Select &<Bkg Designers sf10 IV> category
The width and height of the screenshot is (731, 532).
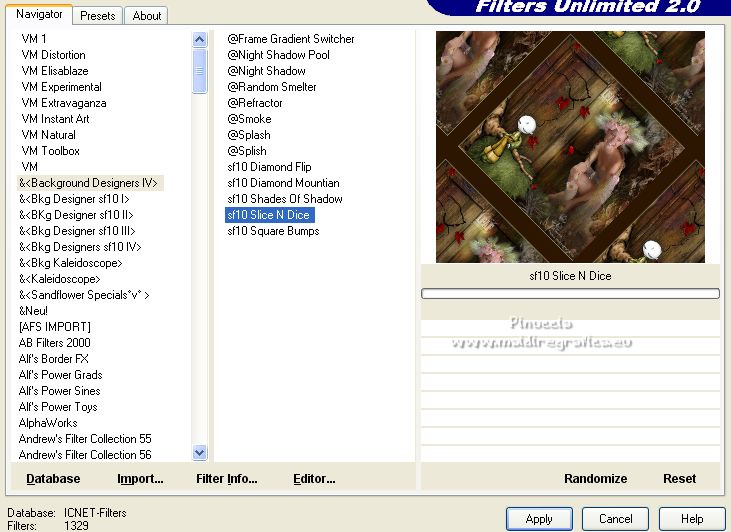pyautogui.click(x=80, y=247)
